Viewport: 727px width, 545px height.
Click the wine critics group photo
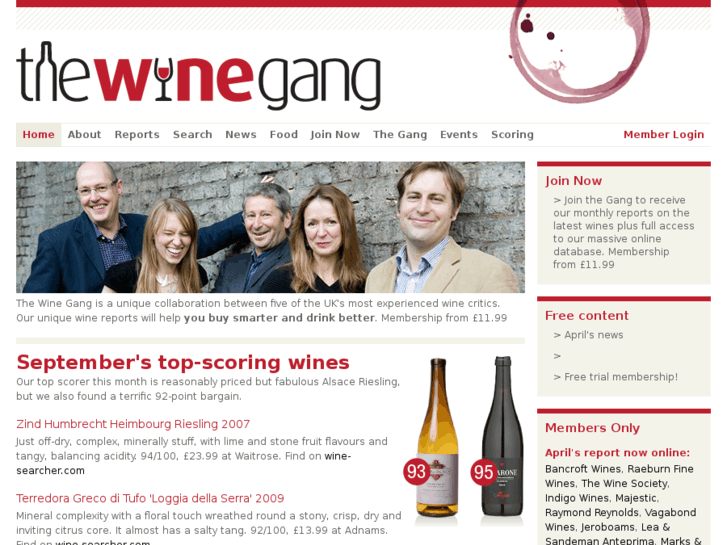tap(270, 227)
